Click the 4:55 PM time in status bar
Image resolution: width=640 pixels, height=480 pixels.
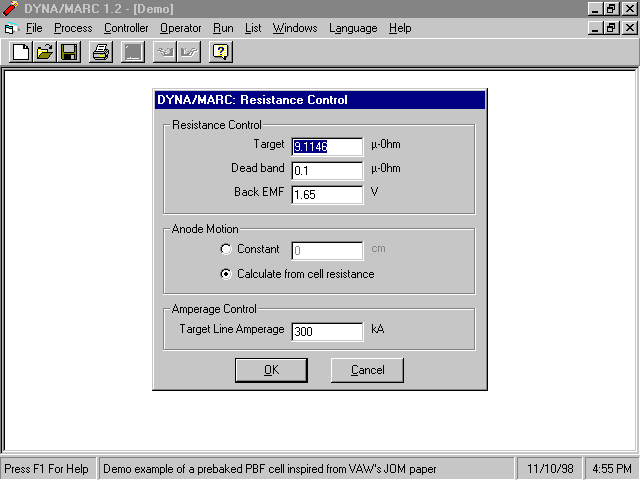click(612, 469)
